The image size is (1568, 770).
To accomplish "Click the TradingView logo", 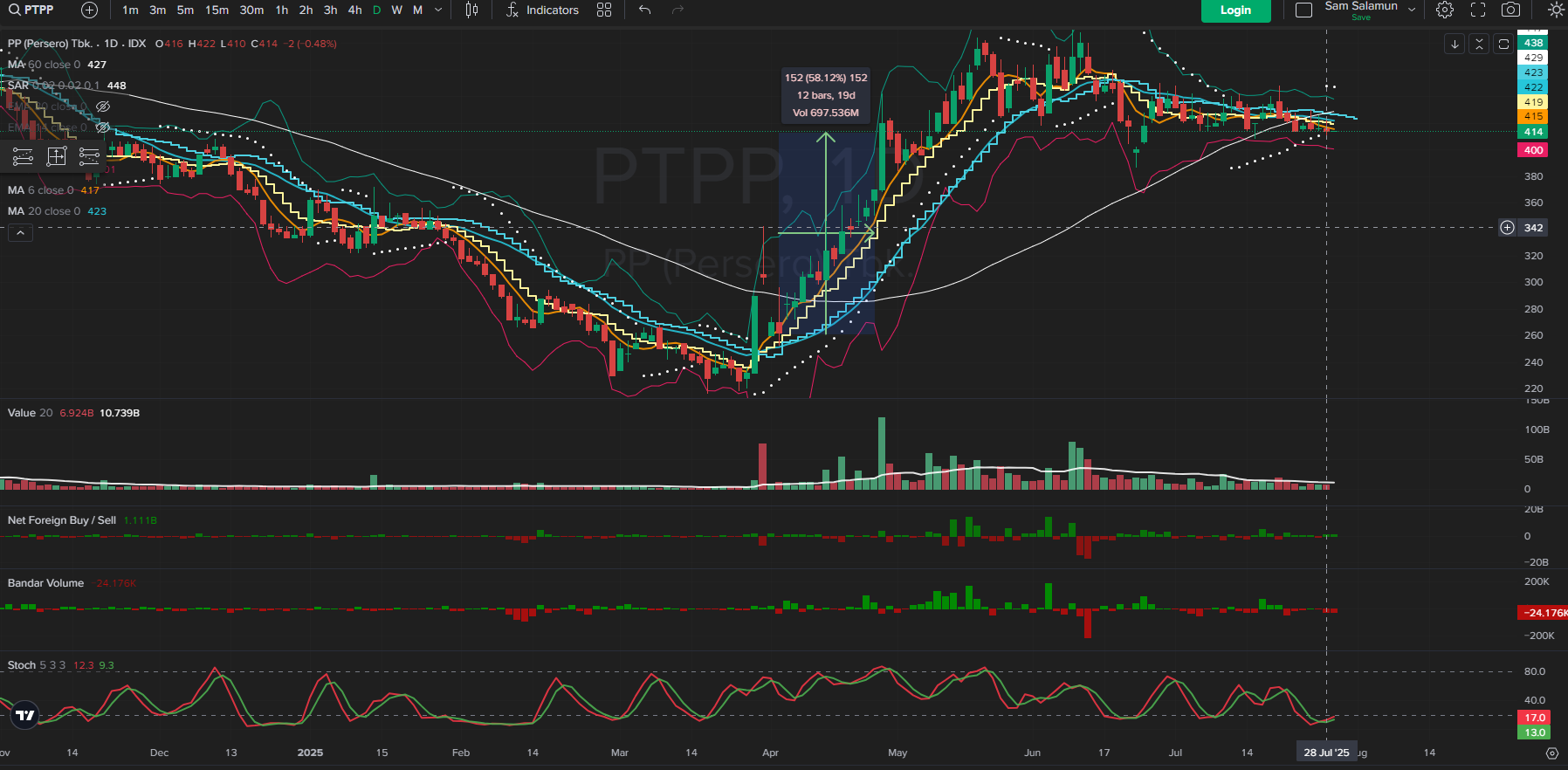I will [x=25, y=716].
